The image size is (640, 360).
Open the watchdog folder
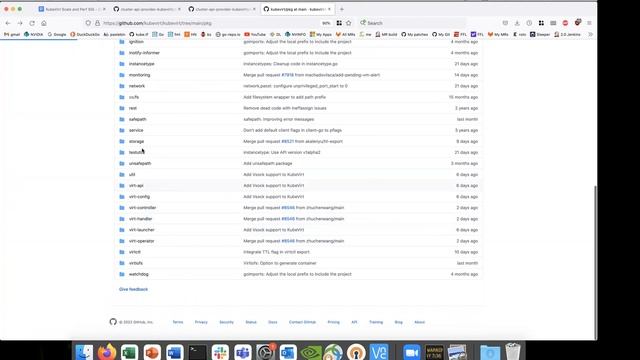[139, 274]
